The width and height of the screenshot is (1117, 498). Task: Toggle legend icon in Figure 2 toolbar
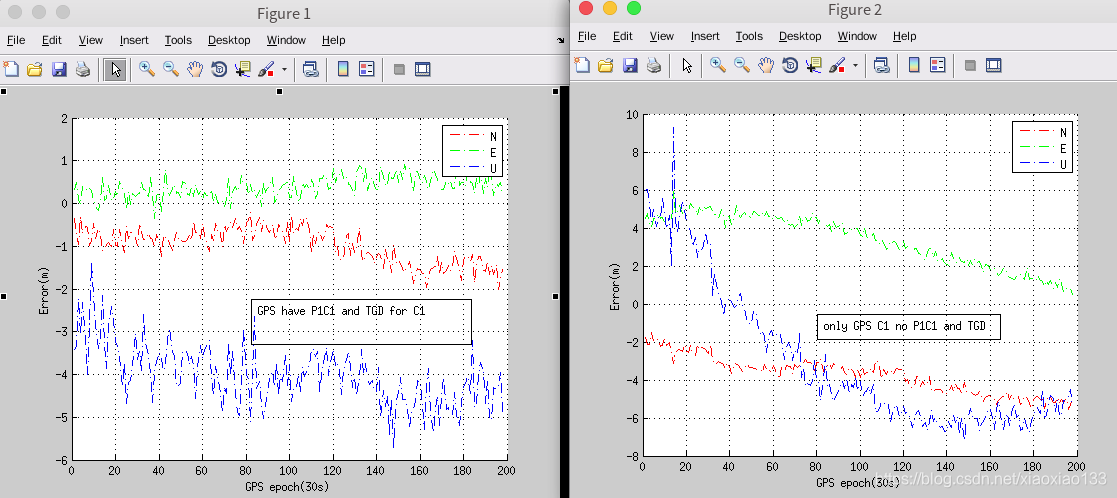[x=938, y=66]
